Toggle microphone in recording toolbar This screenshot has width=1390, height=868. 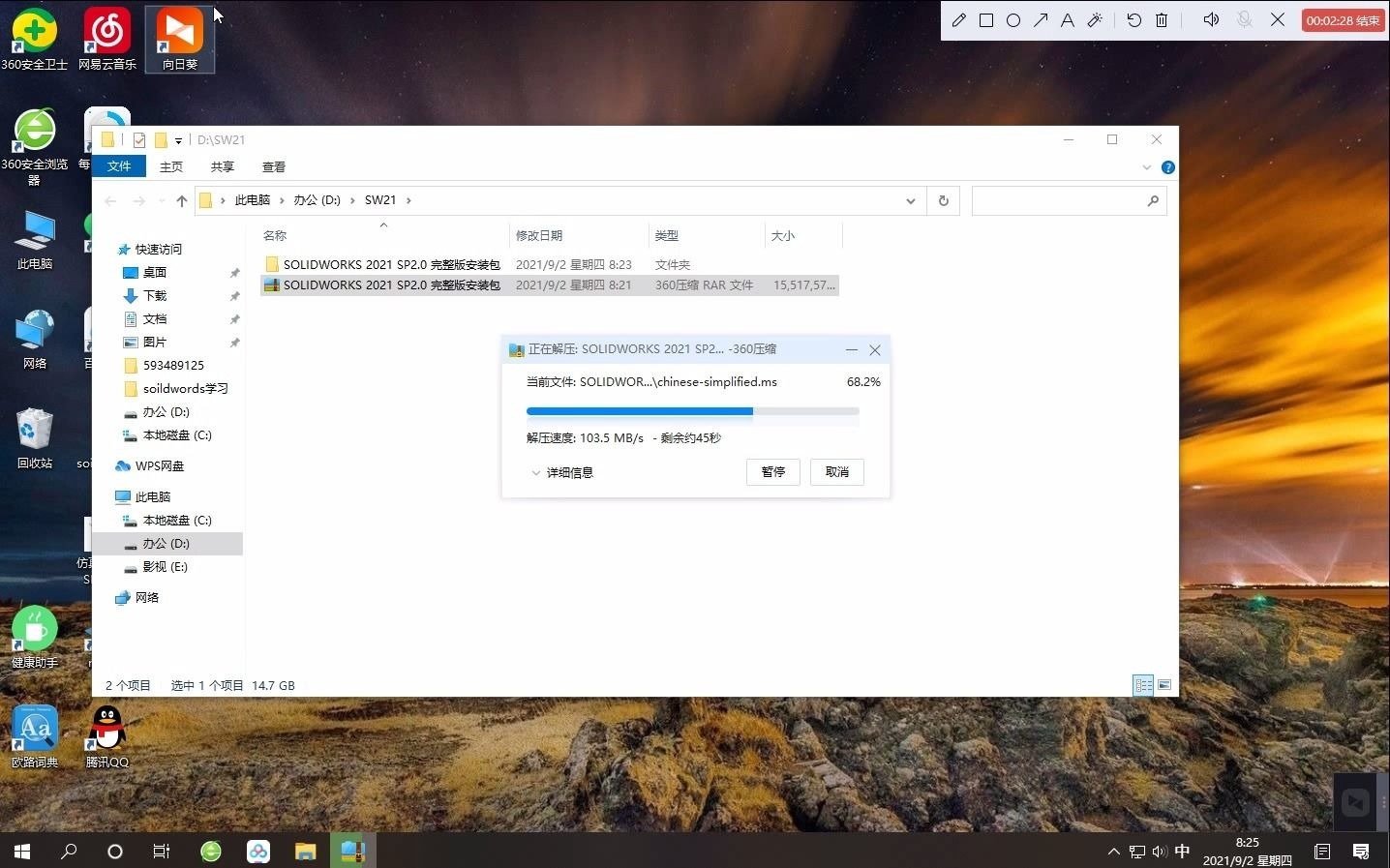click(1245, 20)
